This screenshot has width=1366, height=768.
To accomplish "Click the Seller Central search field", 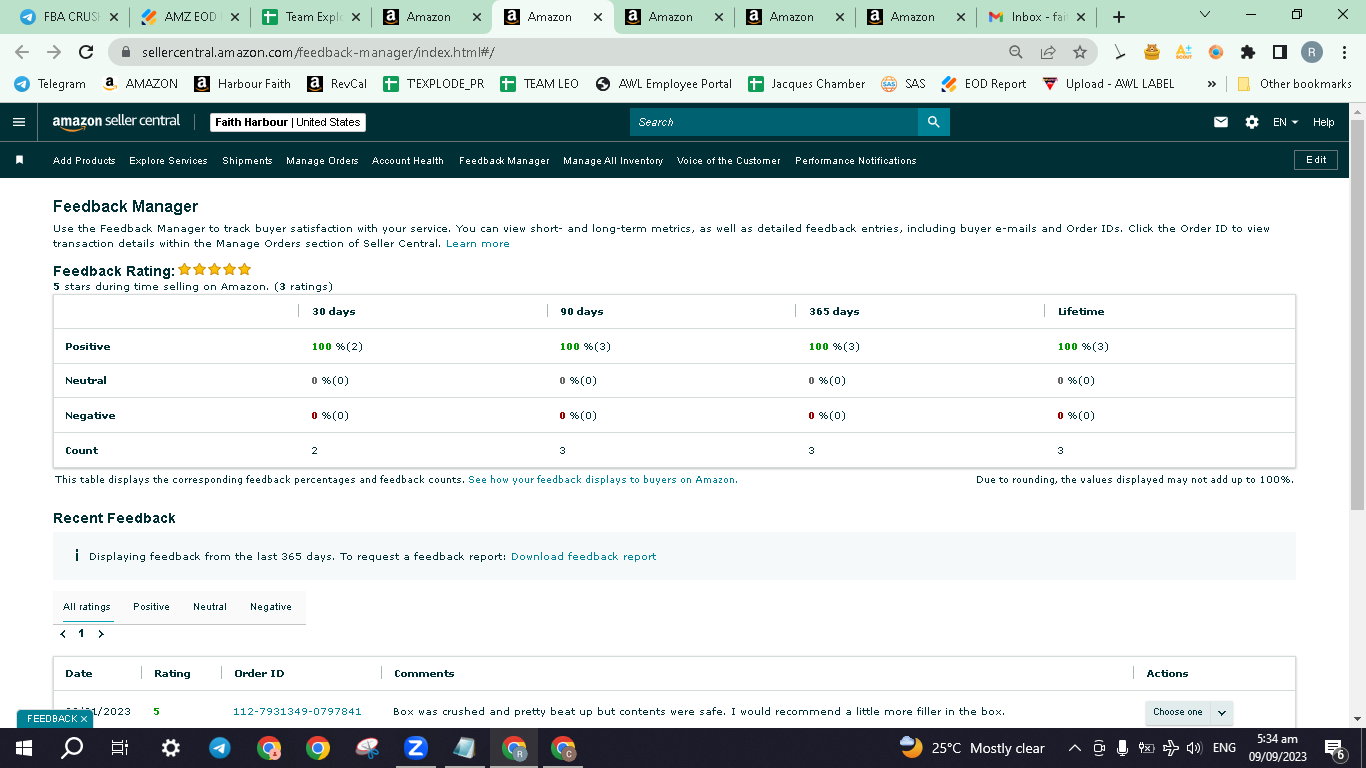I will point(774,122).
